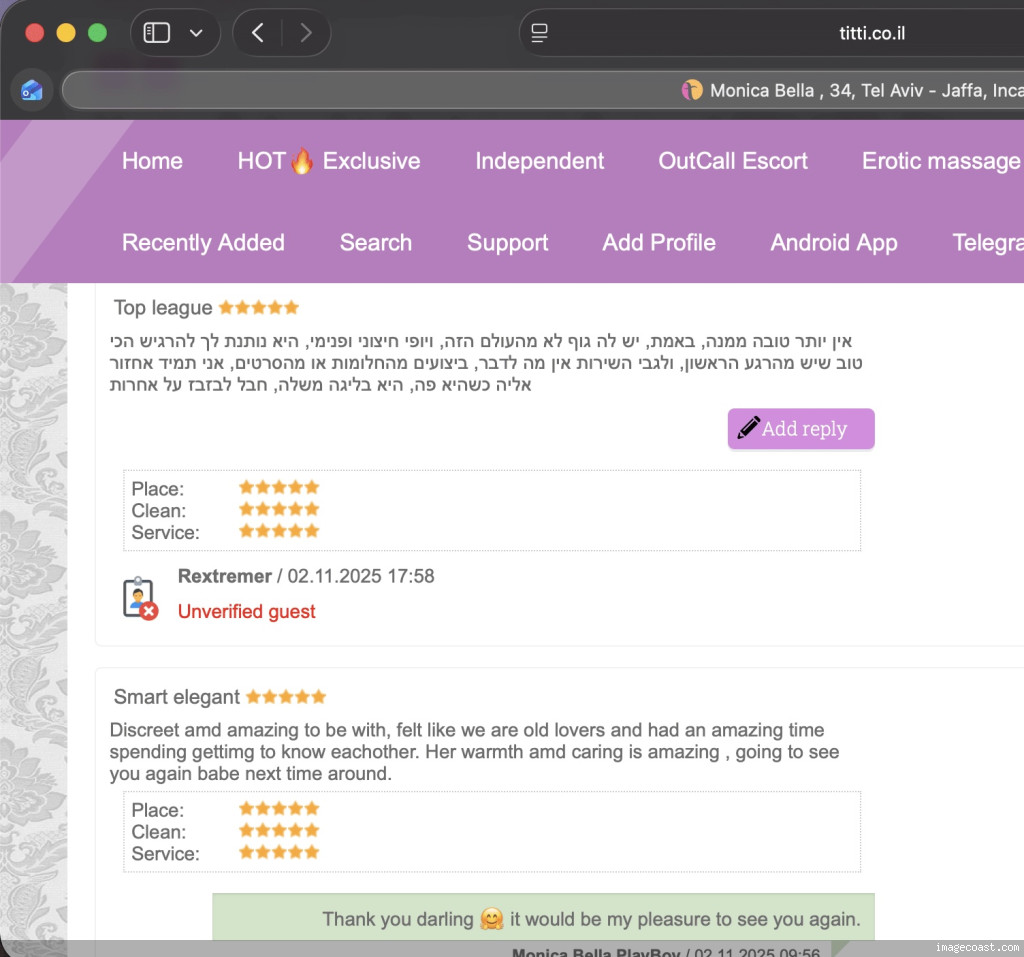Screen dimensions: 1024x957
Task: Click Add Profile in the navigation
Action: click(x=658, y=243)
